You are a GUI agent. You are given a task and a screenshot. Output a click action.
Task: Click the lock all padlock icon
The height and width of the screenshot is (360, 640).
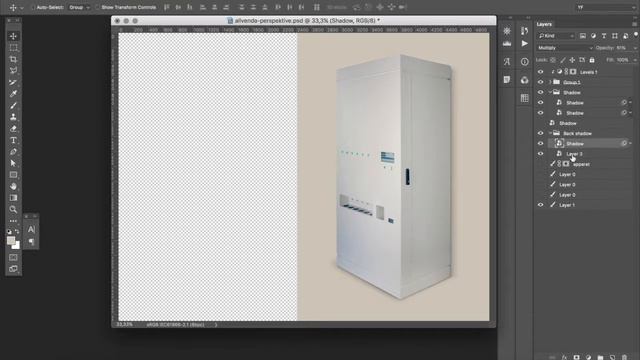tap(592, 60)
